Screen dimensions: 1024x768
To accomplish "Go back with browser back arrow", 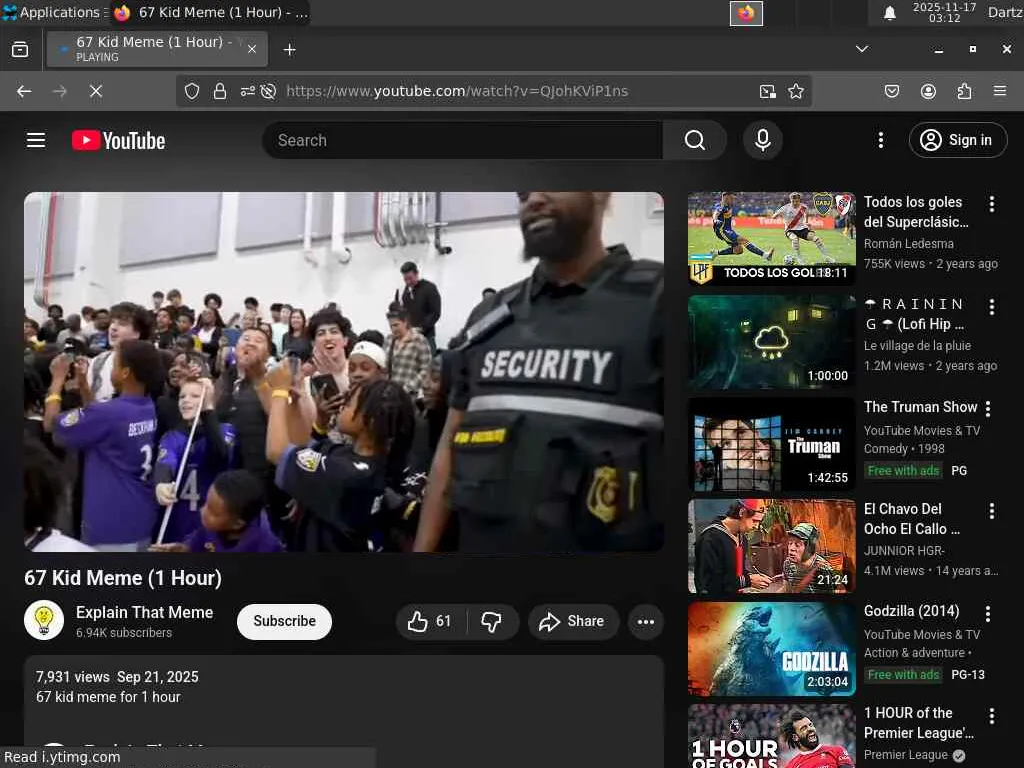I will [24, 91].
